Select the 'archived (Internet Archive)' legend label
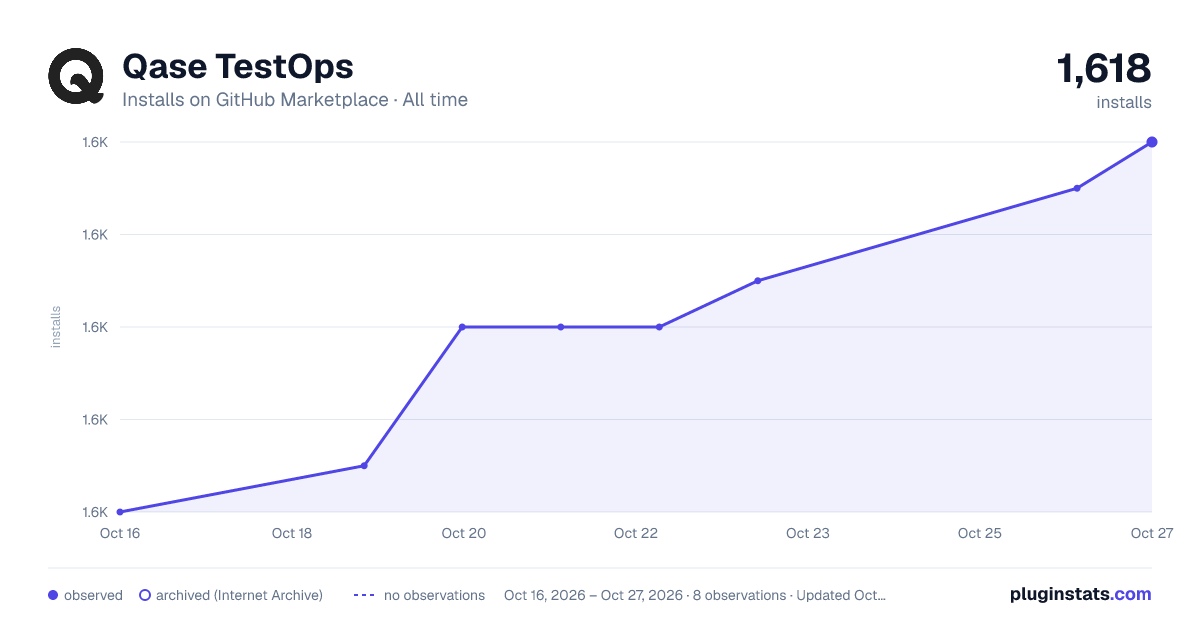 [x=239, y=595]
